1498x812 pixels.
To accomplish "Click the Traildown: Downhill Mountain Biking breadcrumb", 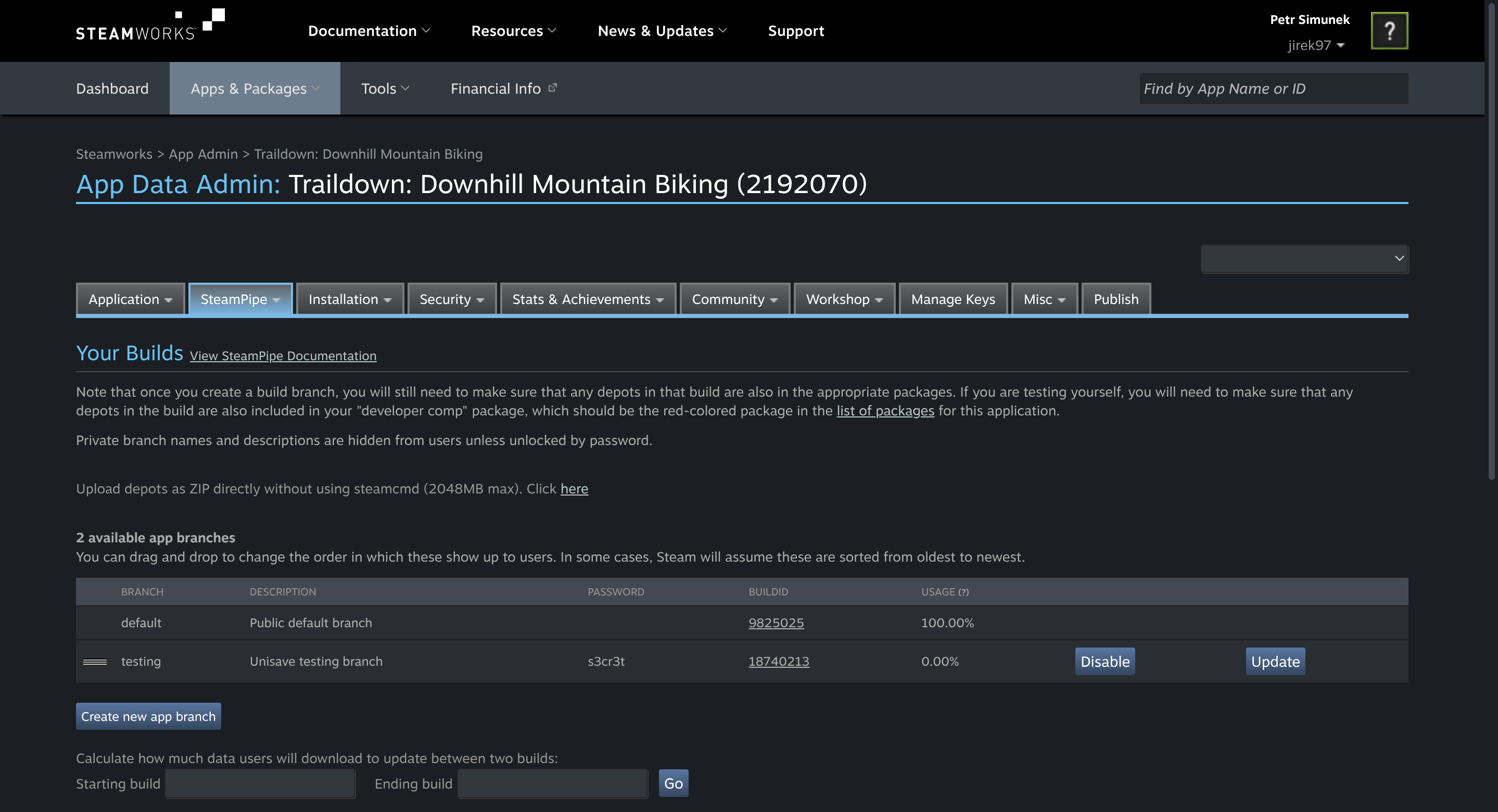I will [368, 154].
